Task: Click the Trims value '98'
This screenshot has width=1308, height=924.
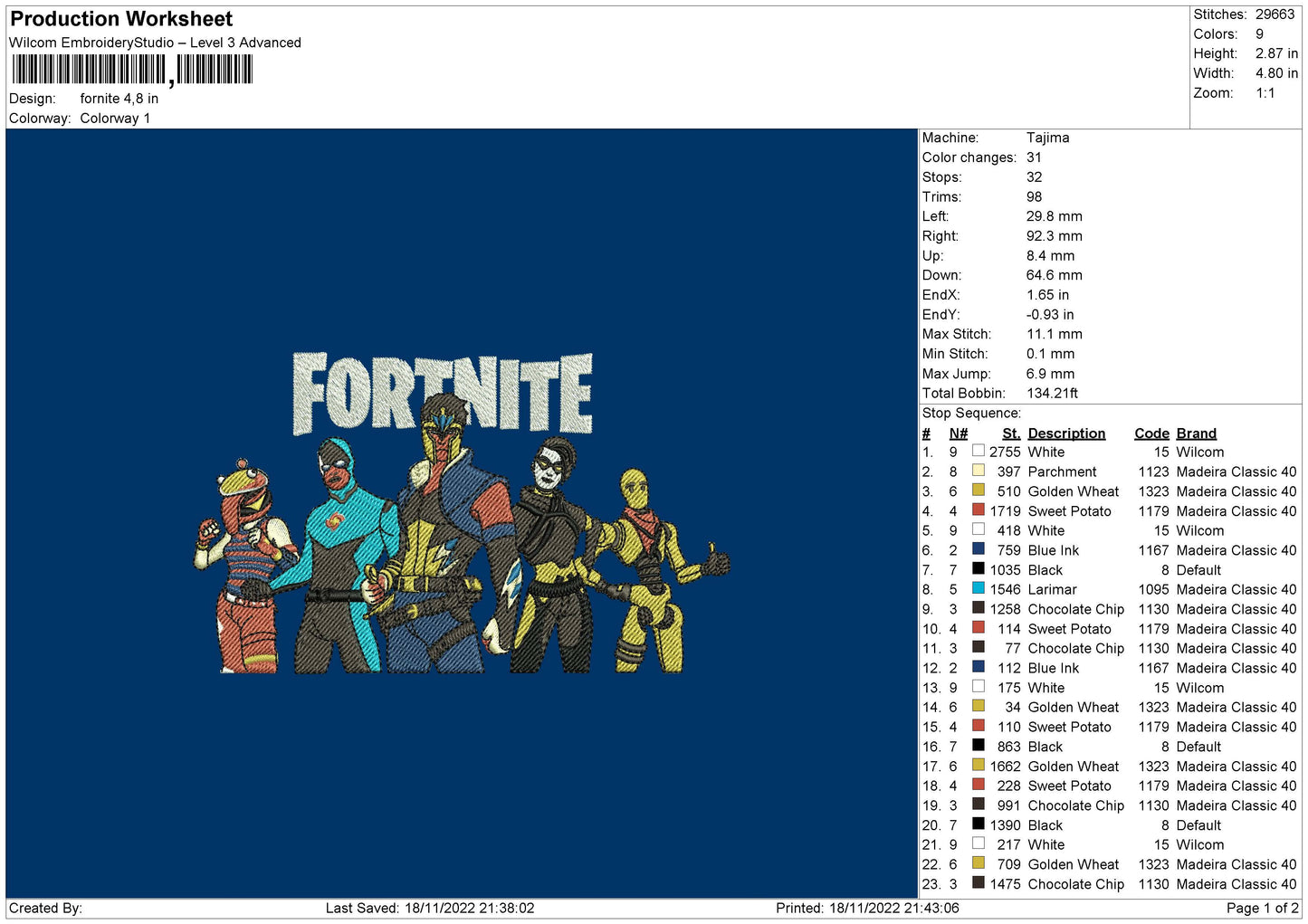Action: tap(1035, 196)
